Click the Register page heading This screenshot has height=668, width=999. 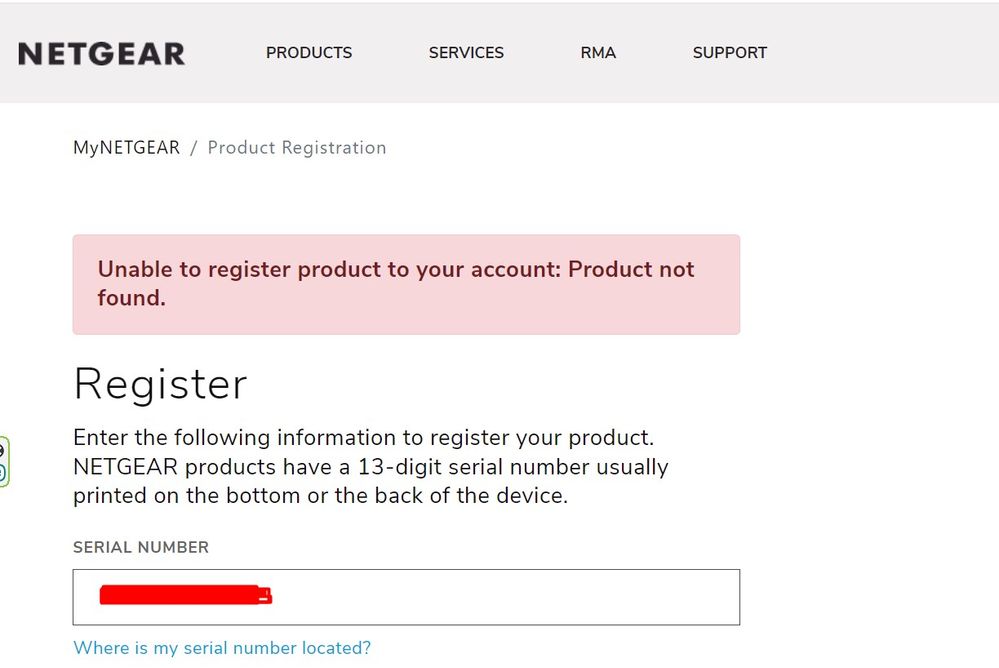tap(160, 384)
